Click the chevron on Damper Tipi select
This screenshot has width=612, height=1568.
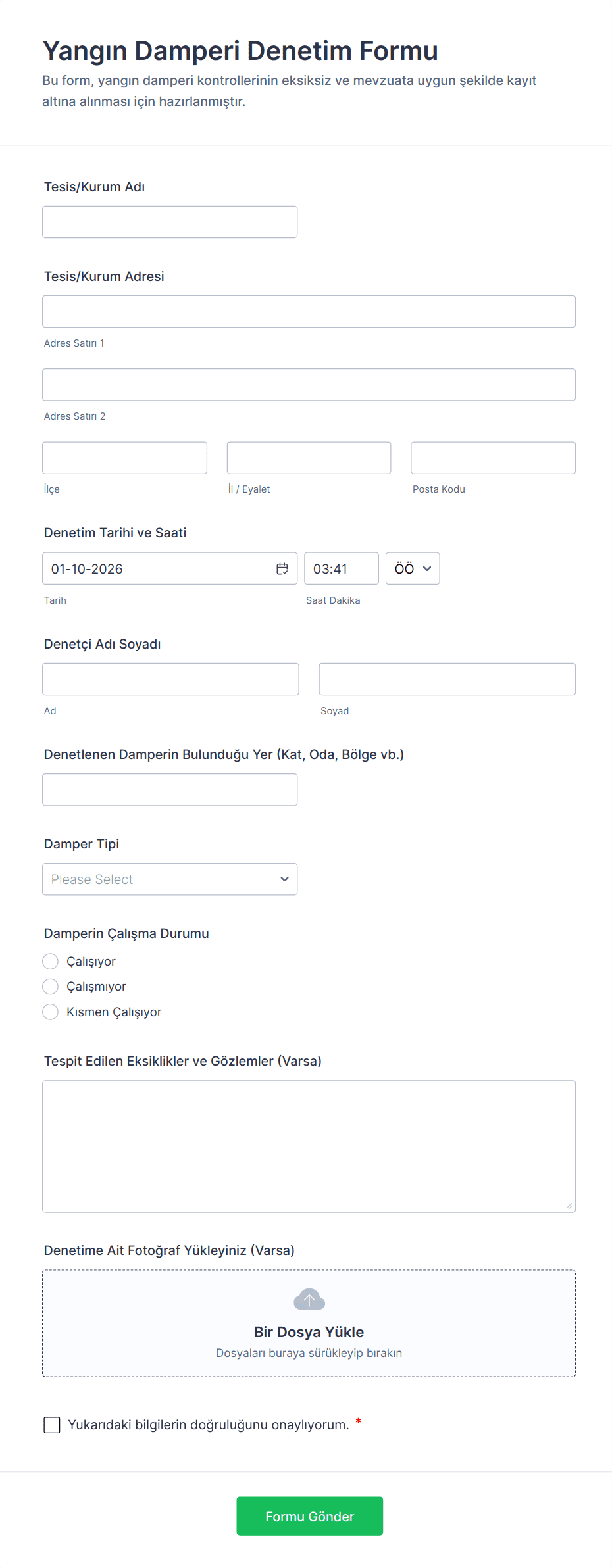coord(284,879)
